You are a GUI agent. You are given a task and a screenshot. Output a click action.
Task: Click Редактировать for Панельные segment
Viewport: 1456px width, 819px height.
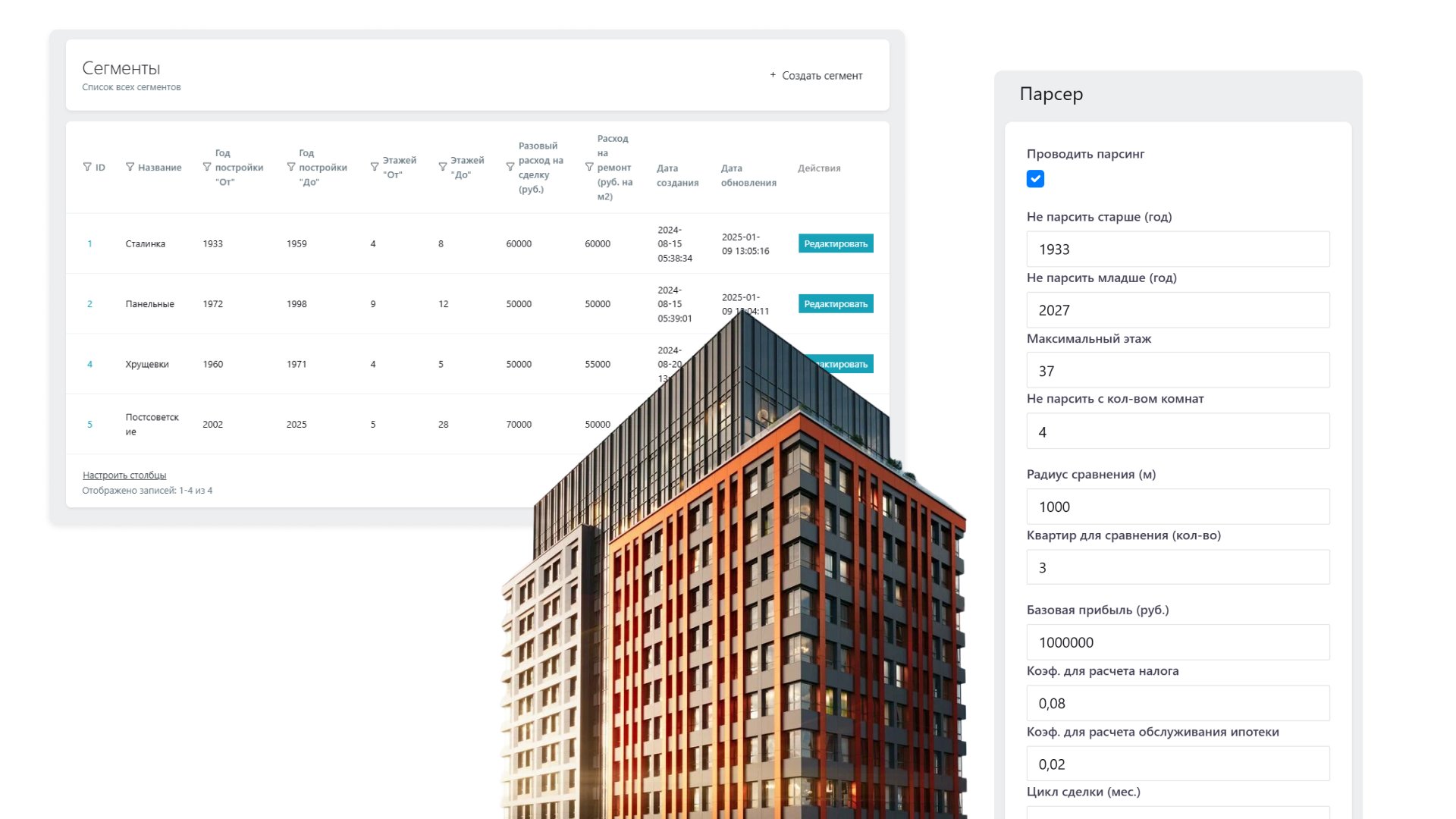pos(836,304)
